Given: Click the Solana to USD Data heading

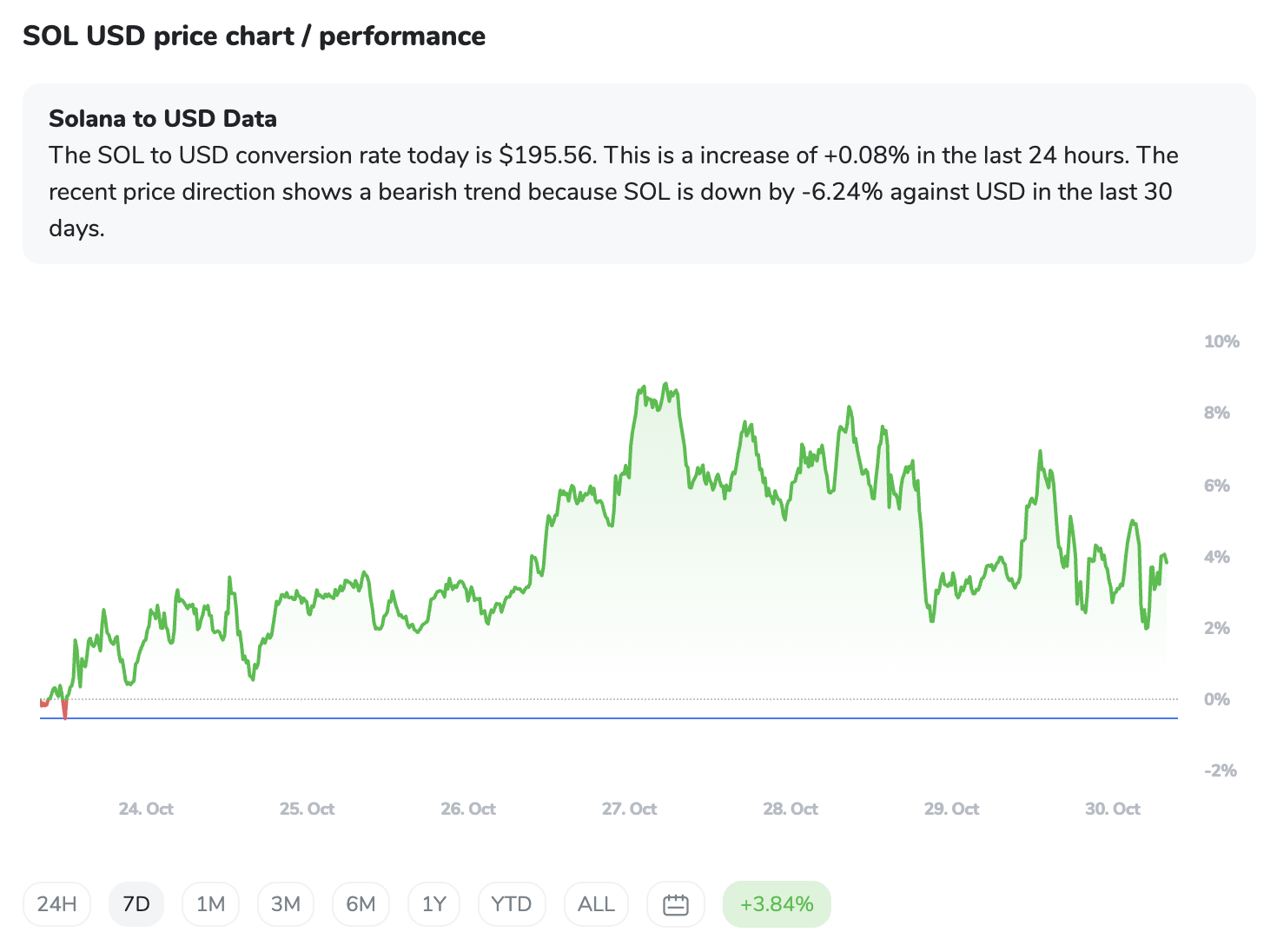Looking at the screenshot, I should pos(162,119).
